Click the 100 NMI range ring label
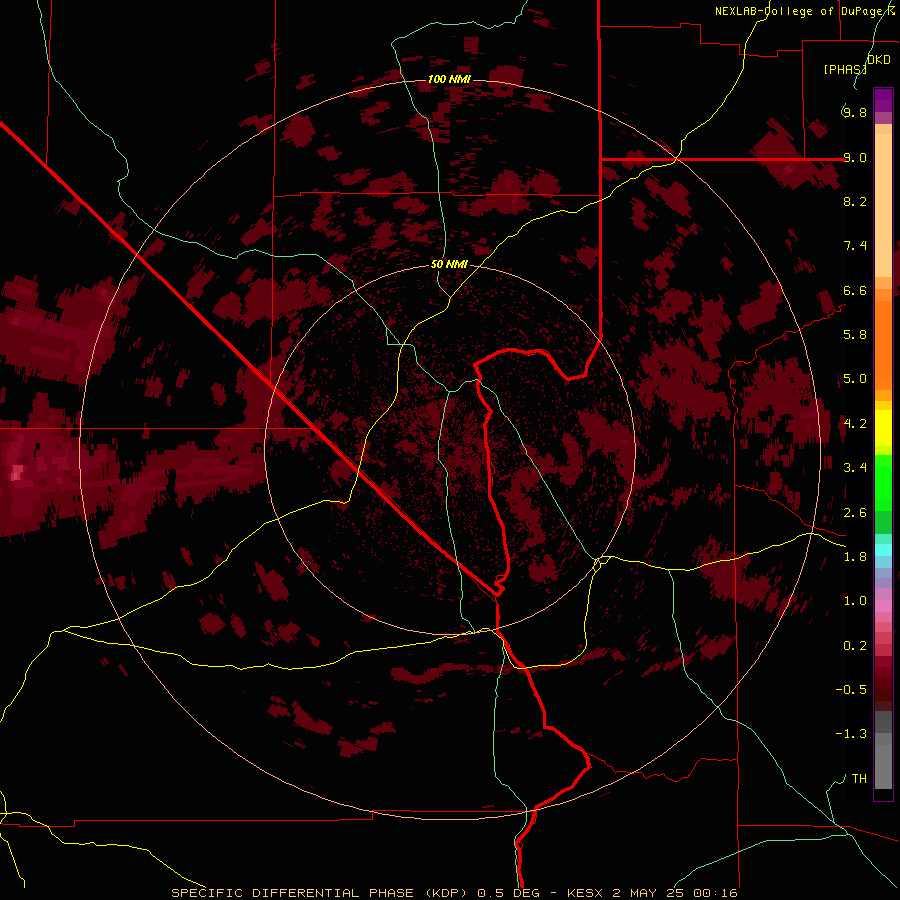Viewport: 900px width, 900px height. click(449, 79)
